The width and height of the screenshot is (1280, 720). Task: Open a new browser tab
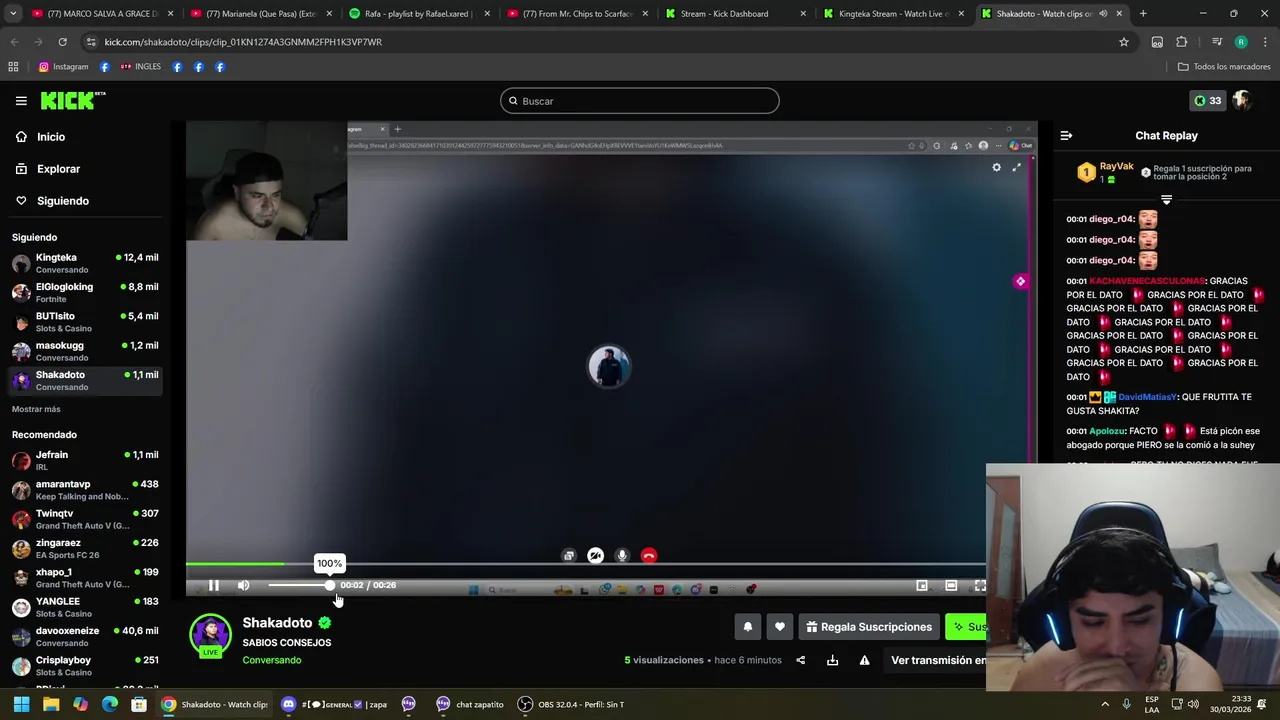(1143, 14)
